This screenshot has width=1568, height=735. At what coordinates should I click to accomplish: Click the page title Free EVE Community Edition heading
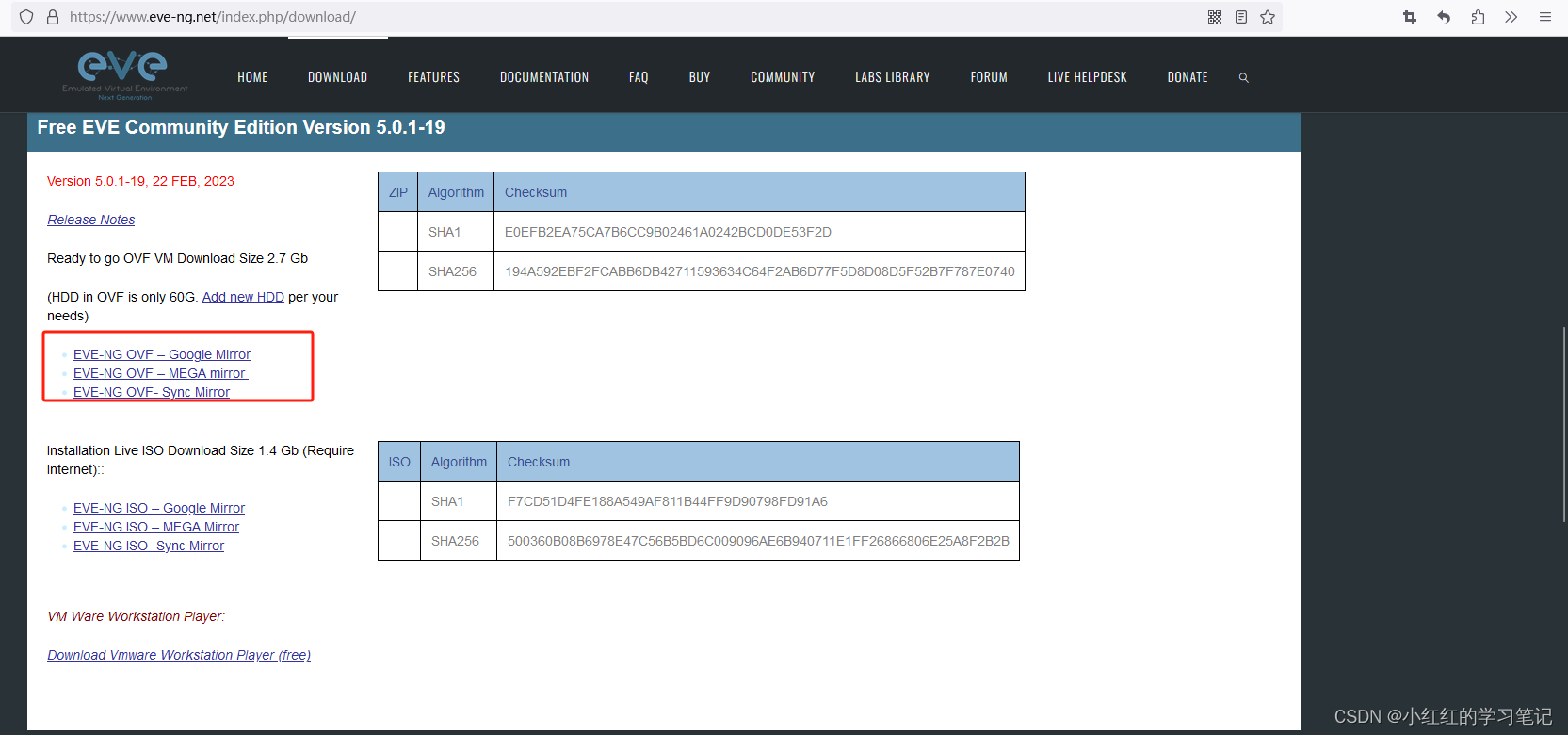241,127
